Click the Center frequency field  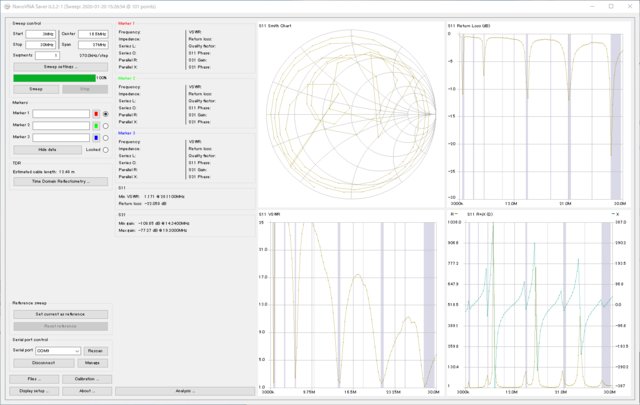93,34
